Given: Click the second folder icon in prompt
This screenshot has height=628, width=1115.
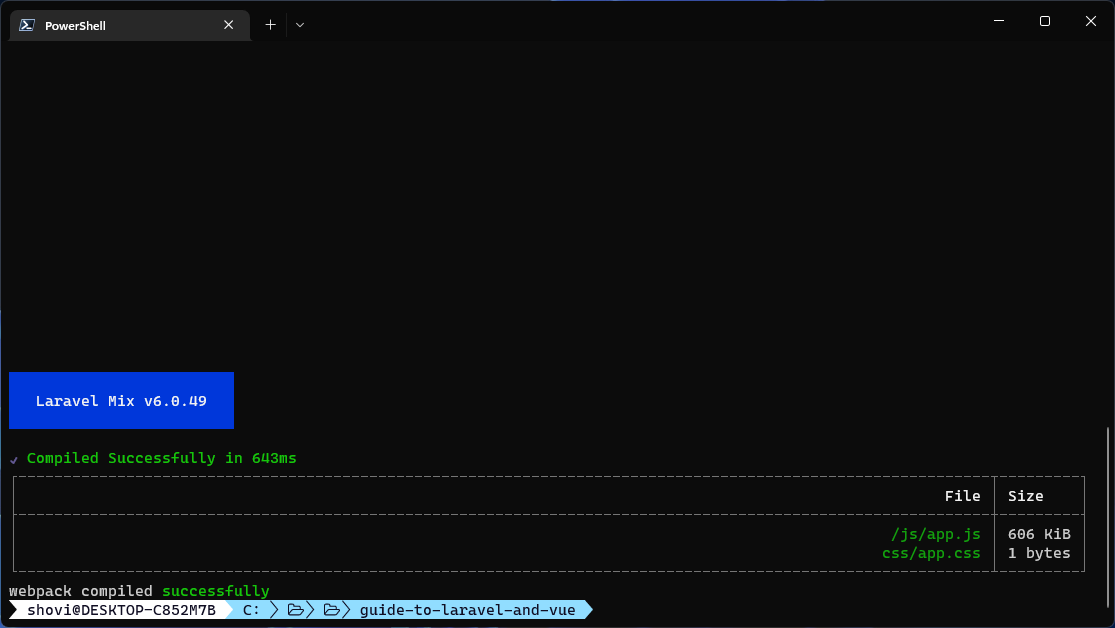Looking at the screenshot, I should pos(331,610).
